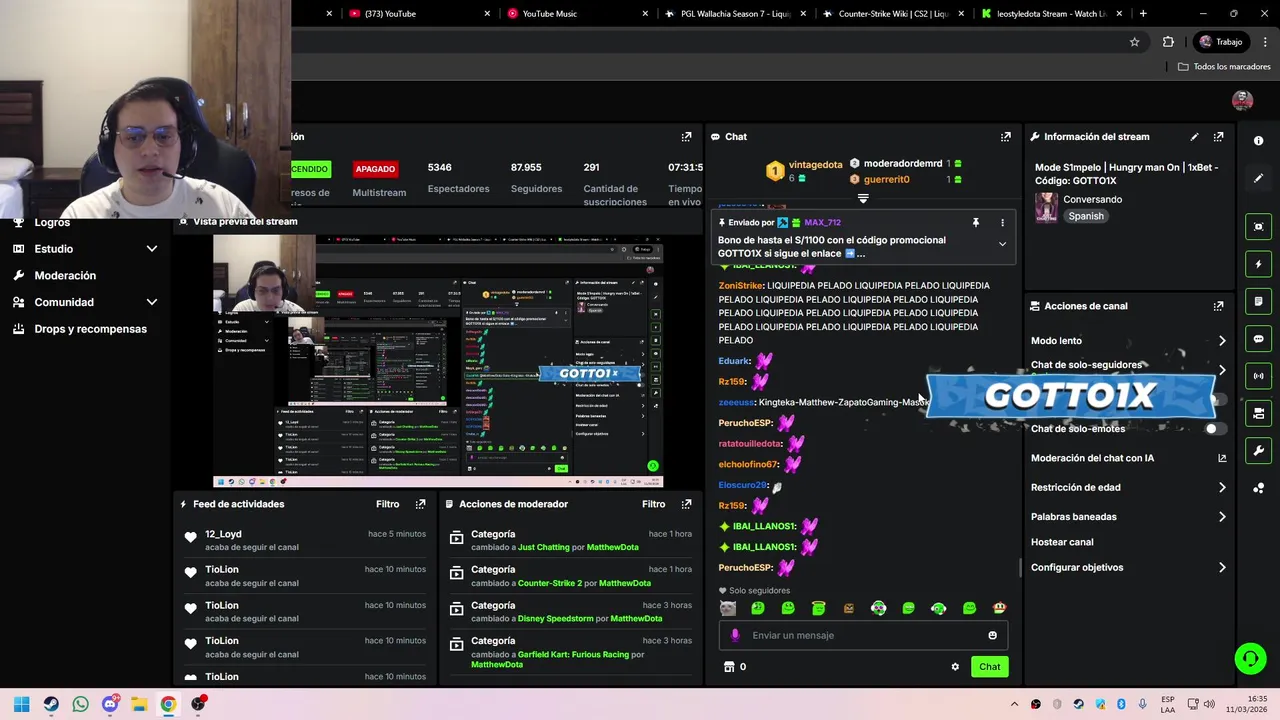Open Palabras baneadas options arrow
1280x720 pixels.
click(x=1222, y=517)
